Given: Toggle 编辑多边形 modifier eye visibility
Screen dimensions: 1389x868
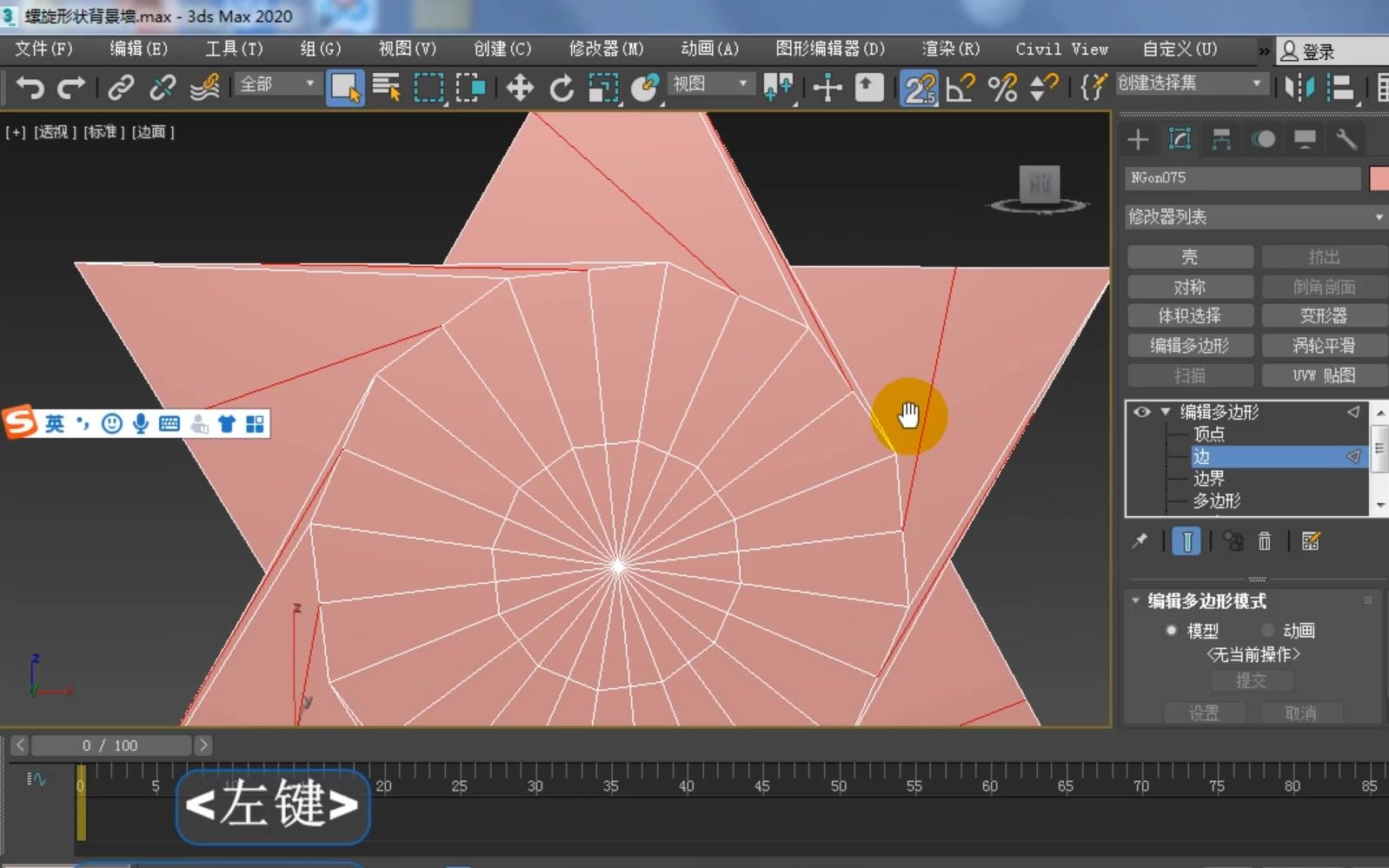Looking at the screenshot, I should [x=1142, y=412].
